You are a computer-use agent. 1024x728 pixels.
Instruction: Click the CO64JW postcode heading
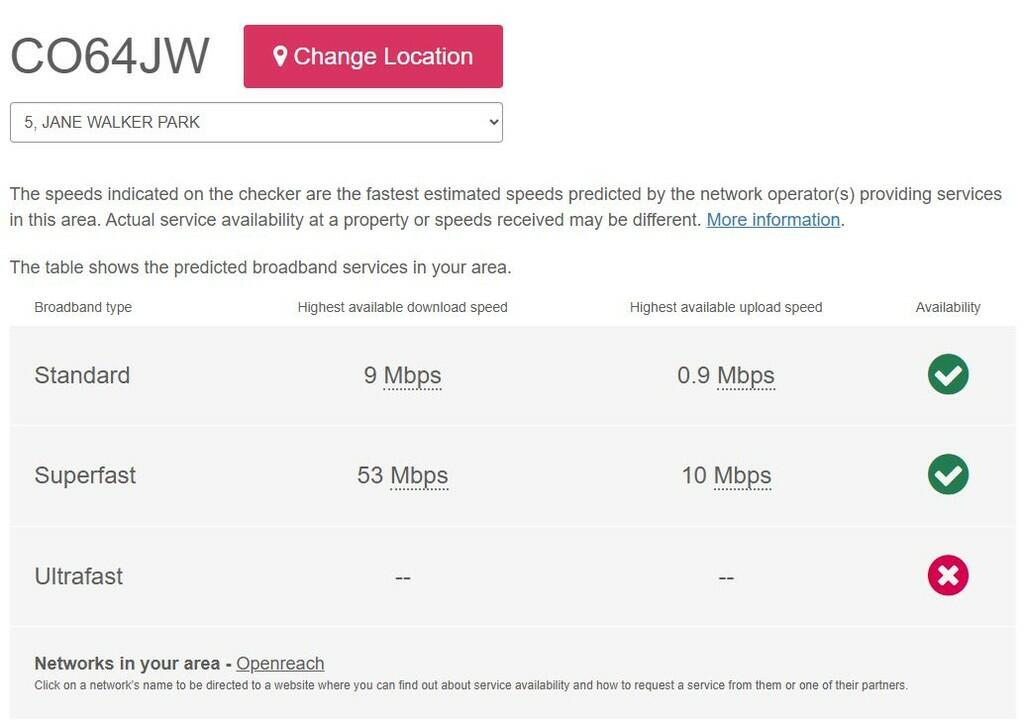[x=110, y=56]
